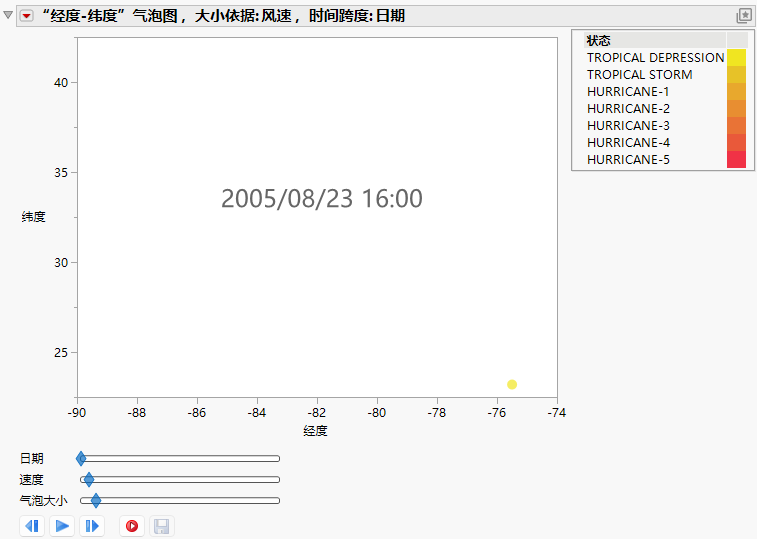Click the -90 longitude axis tick label
This screenshot has height=539, width=757.
coord(77,413)
